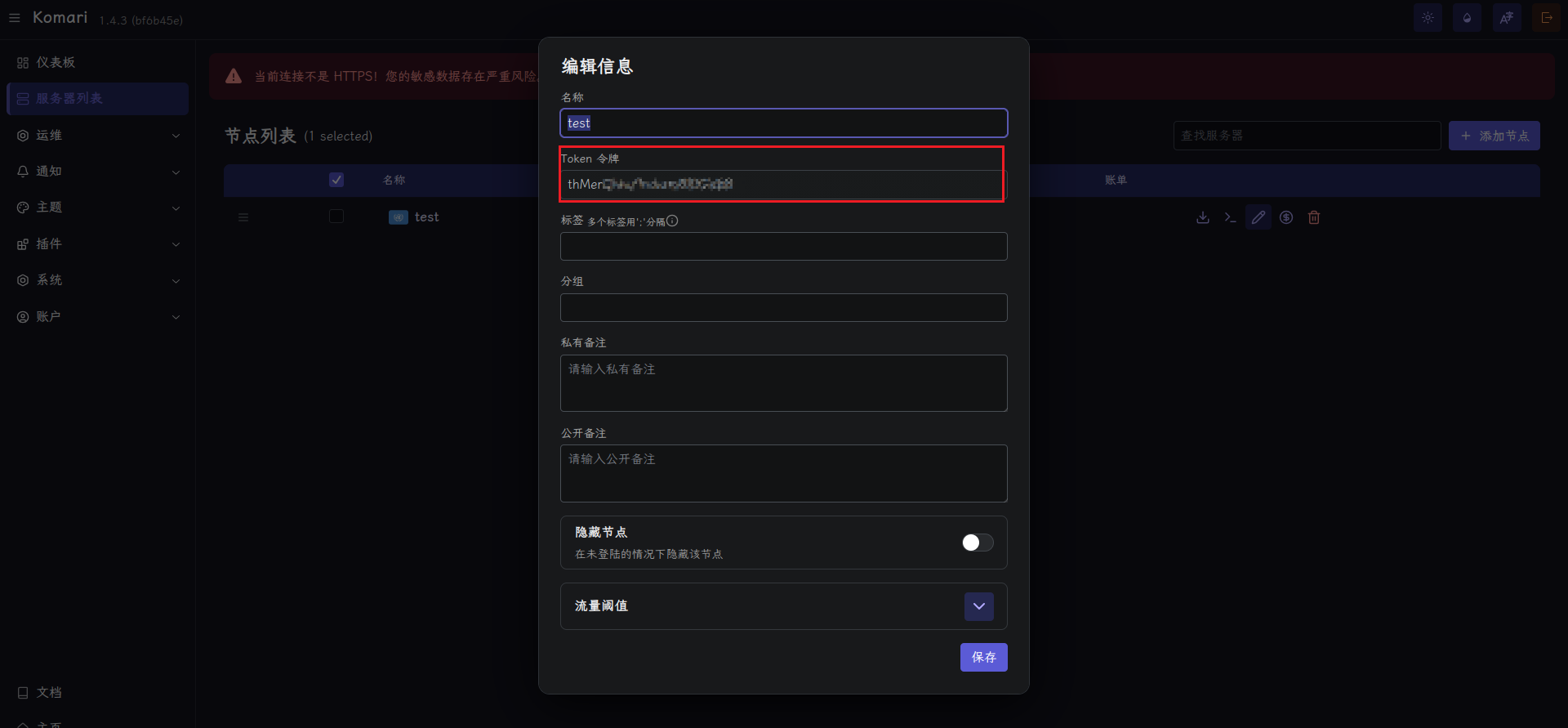Open the color theme droplet icon
Screen dimensions: 1568x728
pos(1467,18)
